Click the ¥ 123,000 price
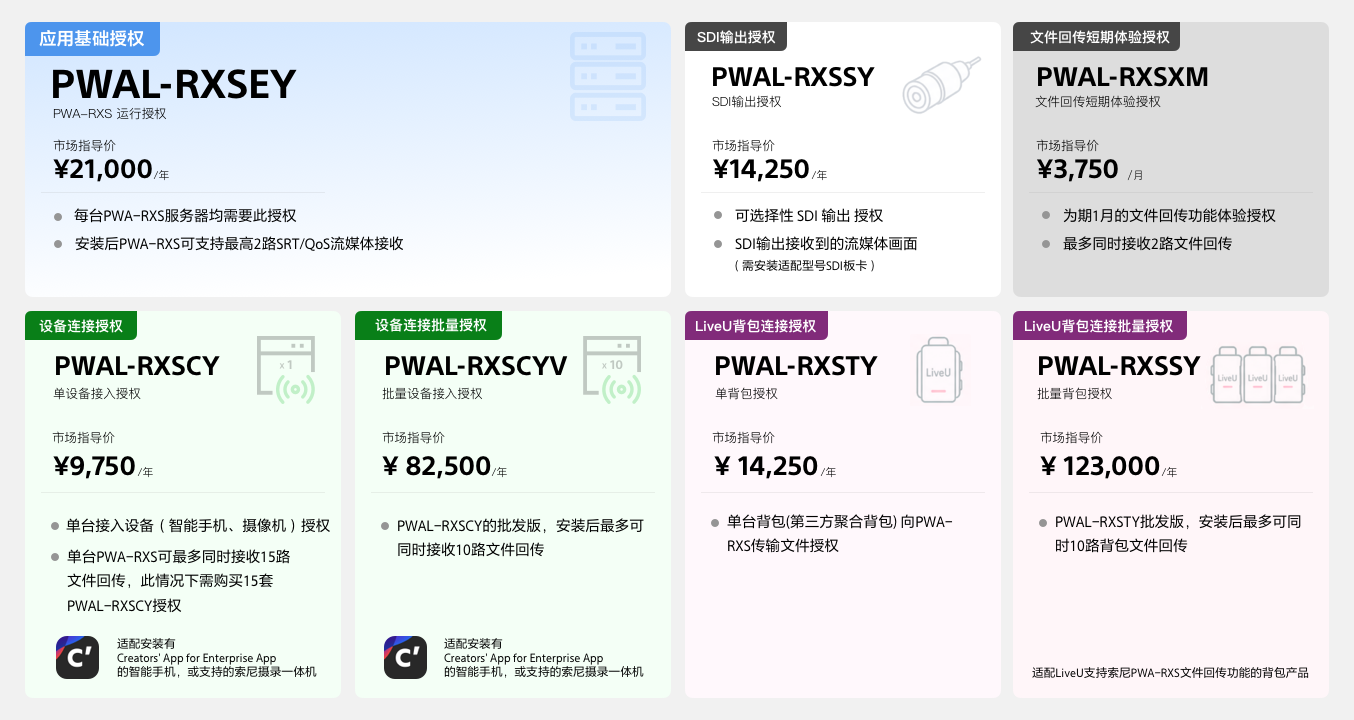Viewport: 1354px width, 720px height. click(x=1100, y=466)
